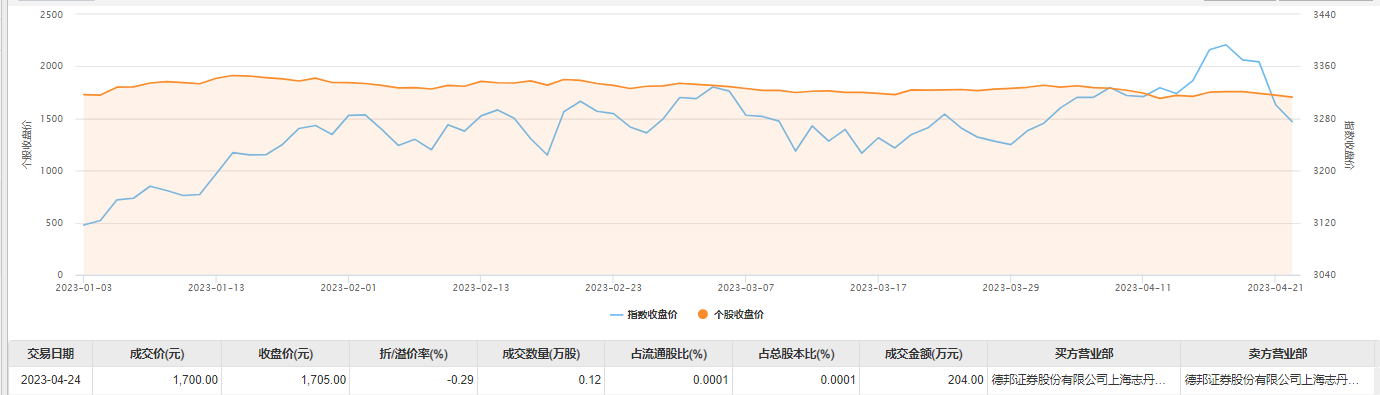
Task: Click the 成交金额(万元) column header
Action: (923, 354)
